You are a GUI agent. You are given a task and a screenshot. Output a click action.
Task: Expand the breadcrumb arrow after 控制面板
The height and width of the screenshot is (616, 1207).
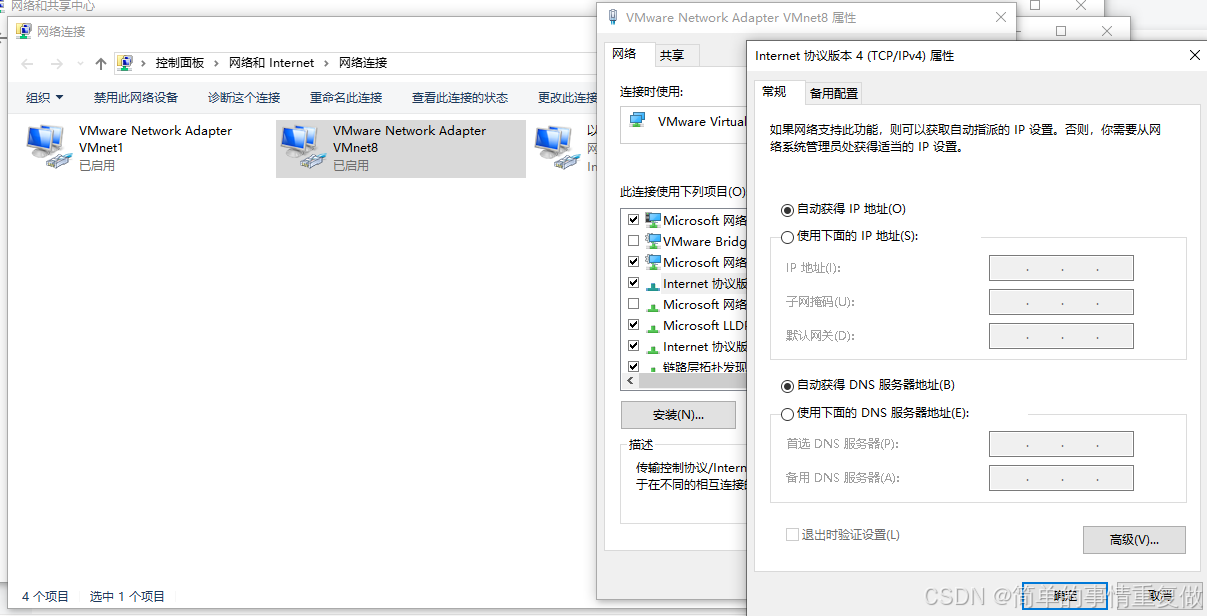coord(217,63)
